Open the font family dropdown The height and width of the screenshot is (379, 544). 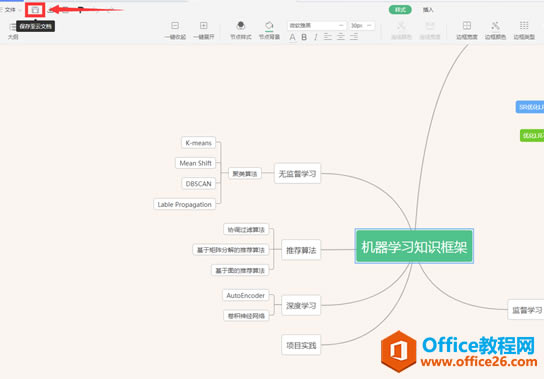point(316,25)
